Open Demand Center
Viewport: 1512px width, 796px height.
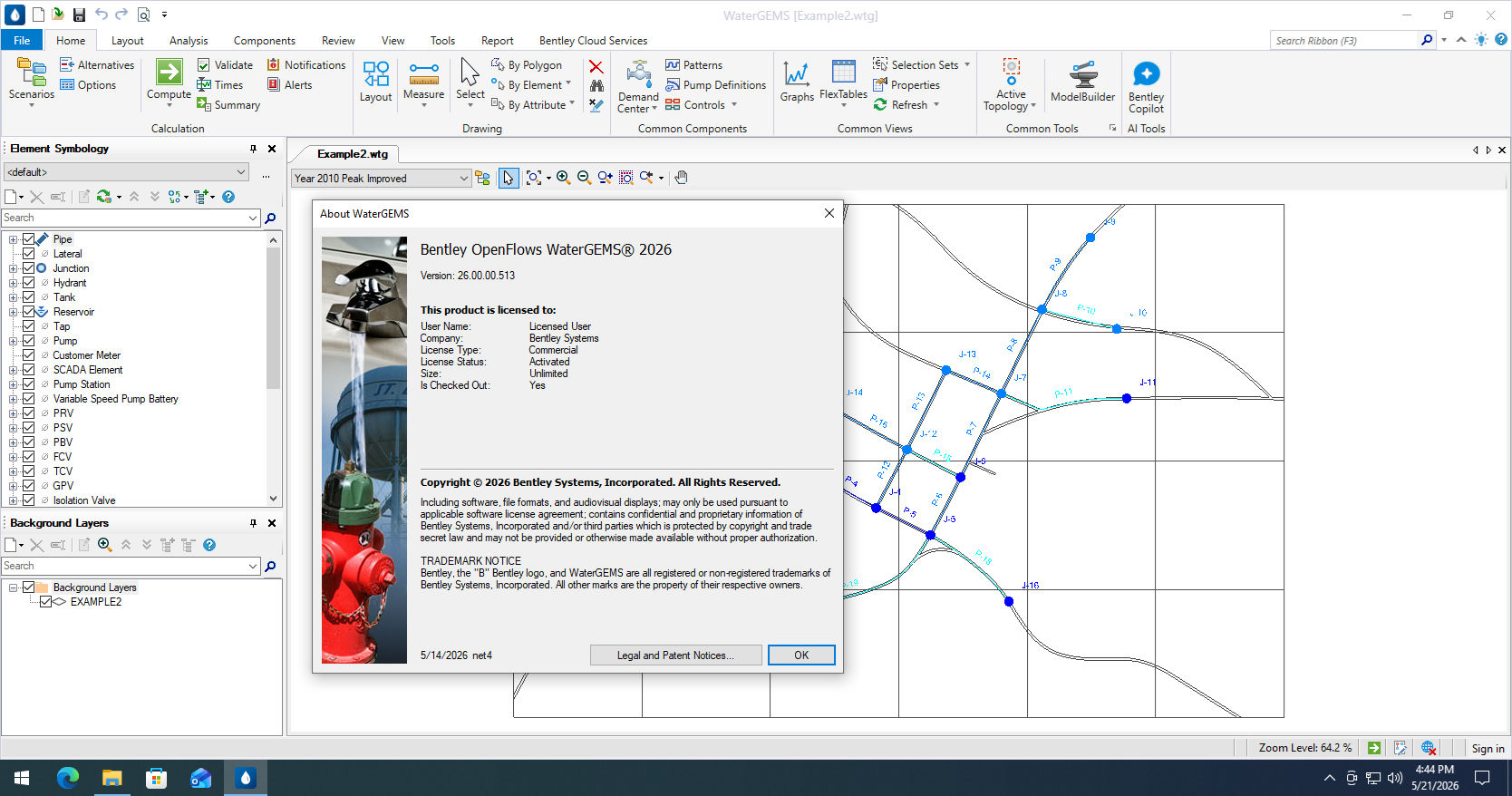(x=638, y=86)
